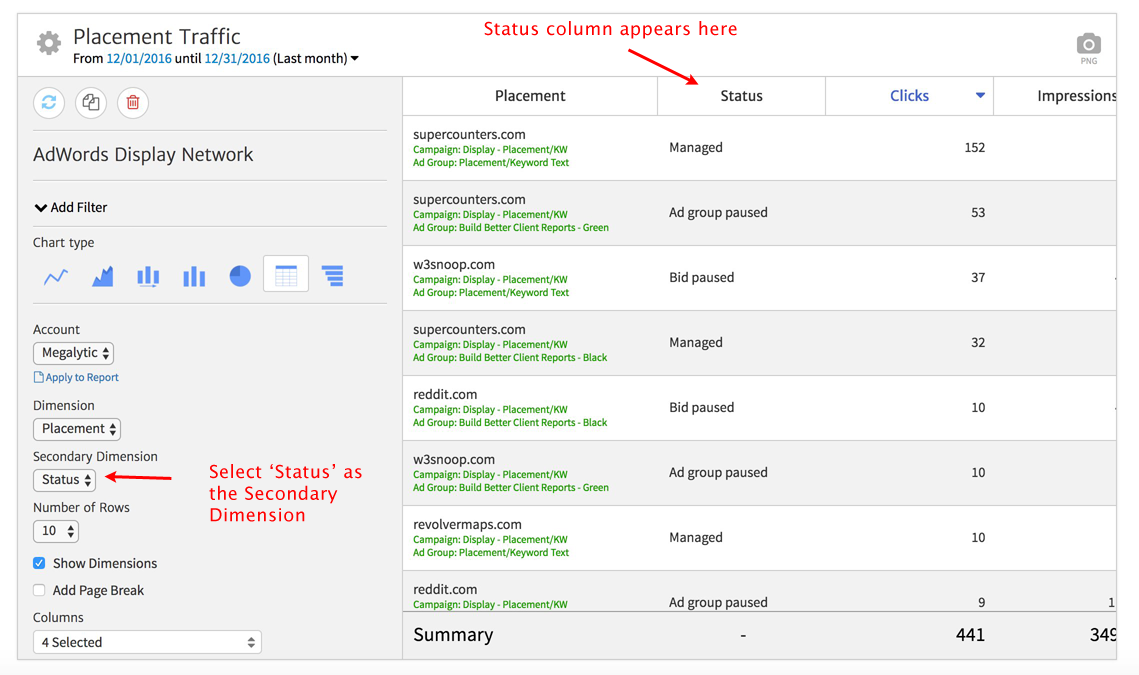
Task: Click the duplicate widget icon
Action: pyautogui.click(x=90, y=103)
